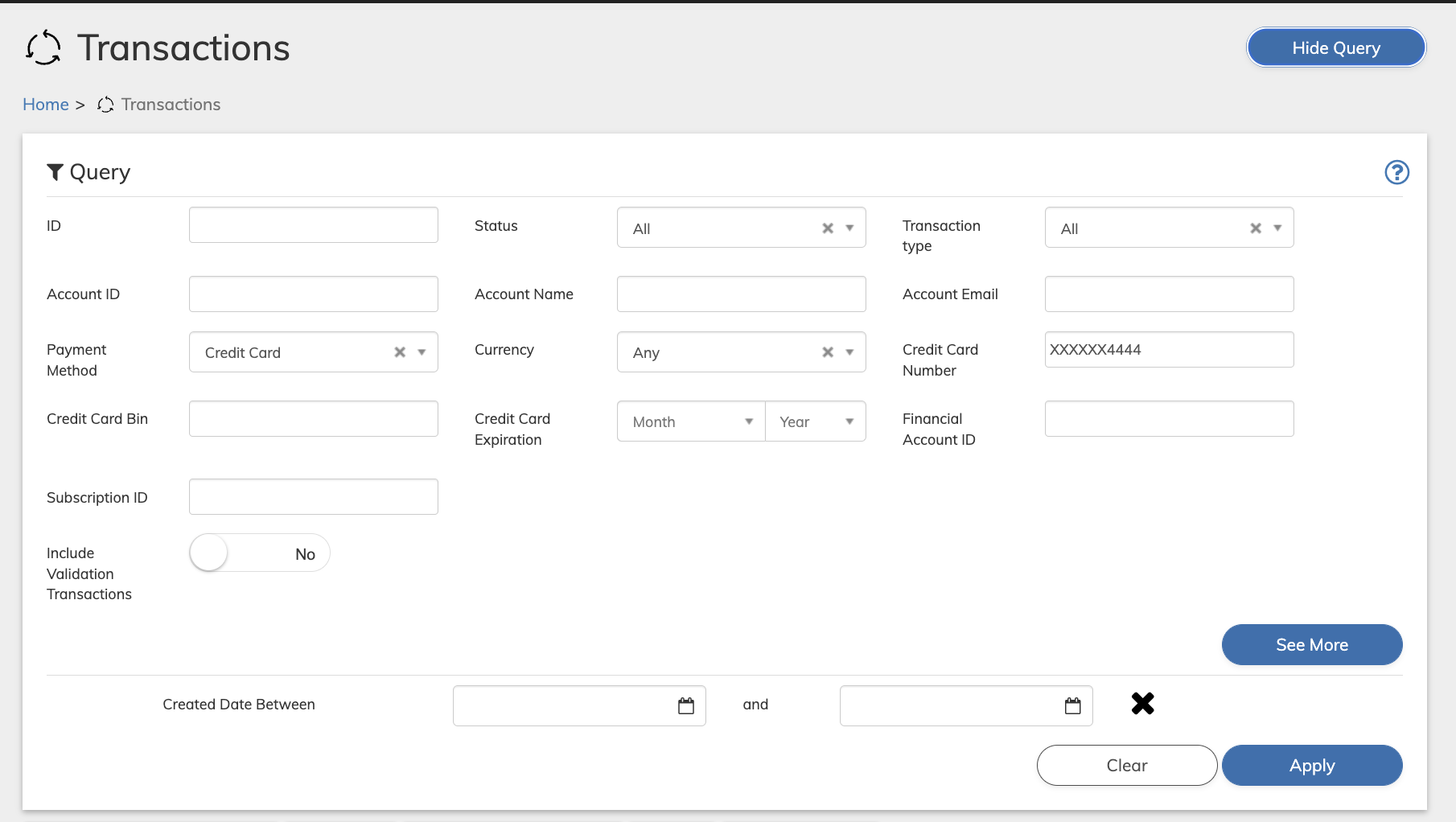Clear the Currency selection with its X

pos(828,352)
